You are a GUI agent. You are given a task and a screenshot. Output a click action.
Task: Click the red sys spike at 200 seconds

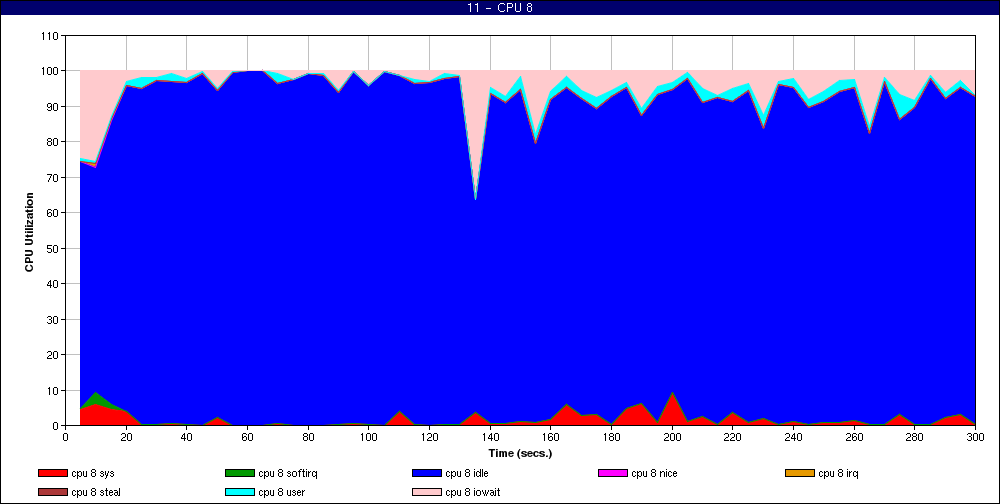(x=672, y=408)
